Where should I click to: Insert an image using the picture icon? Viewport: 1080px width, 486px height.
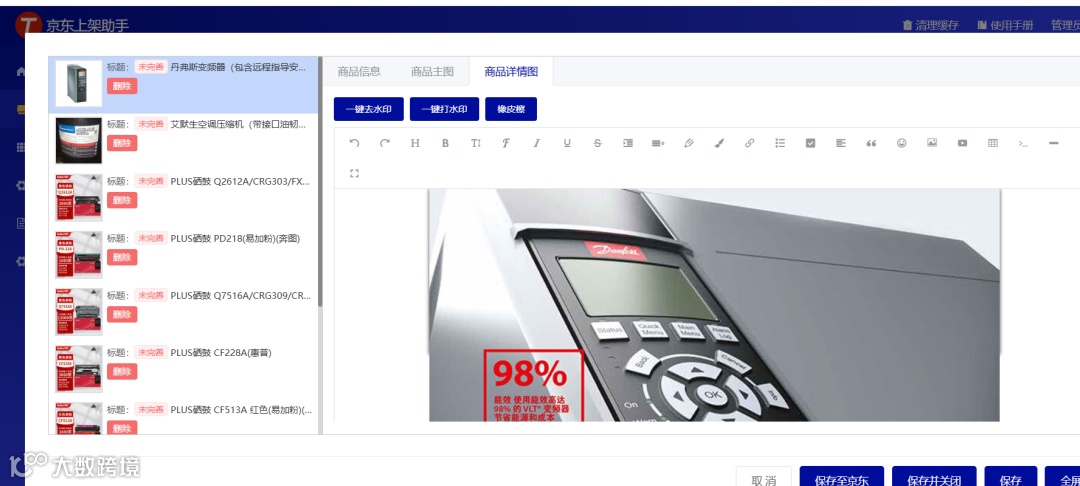pyautogui.click(x=932, y=143)
